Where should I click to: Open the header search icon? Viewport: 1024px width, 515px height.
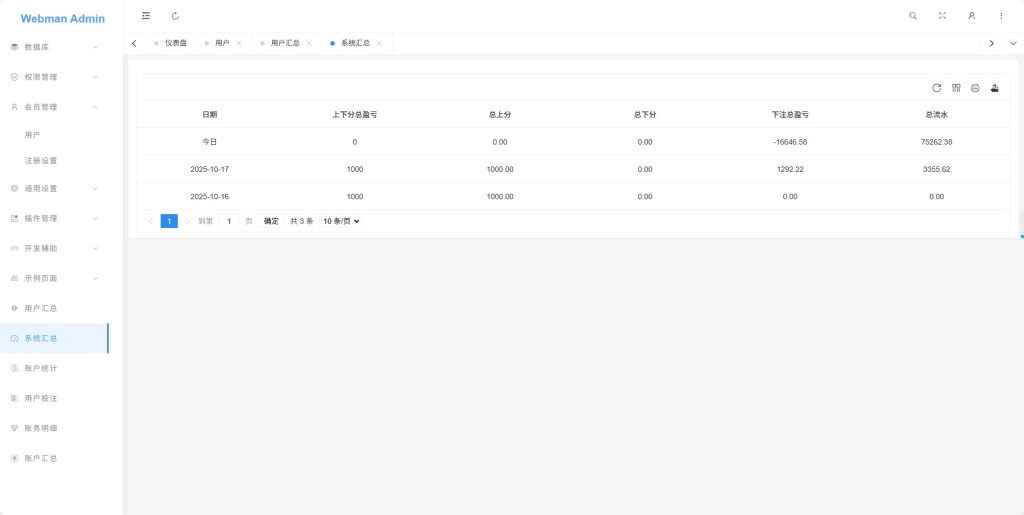click(913, 16)
